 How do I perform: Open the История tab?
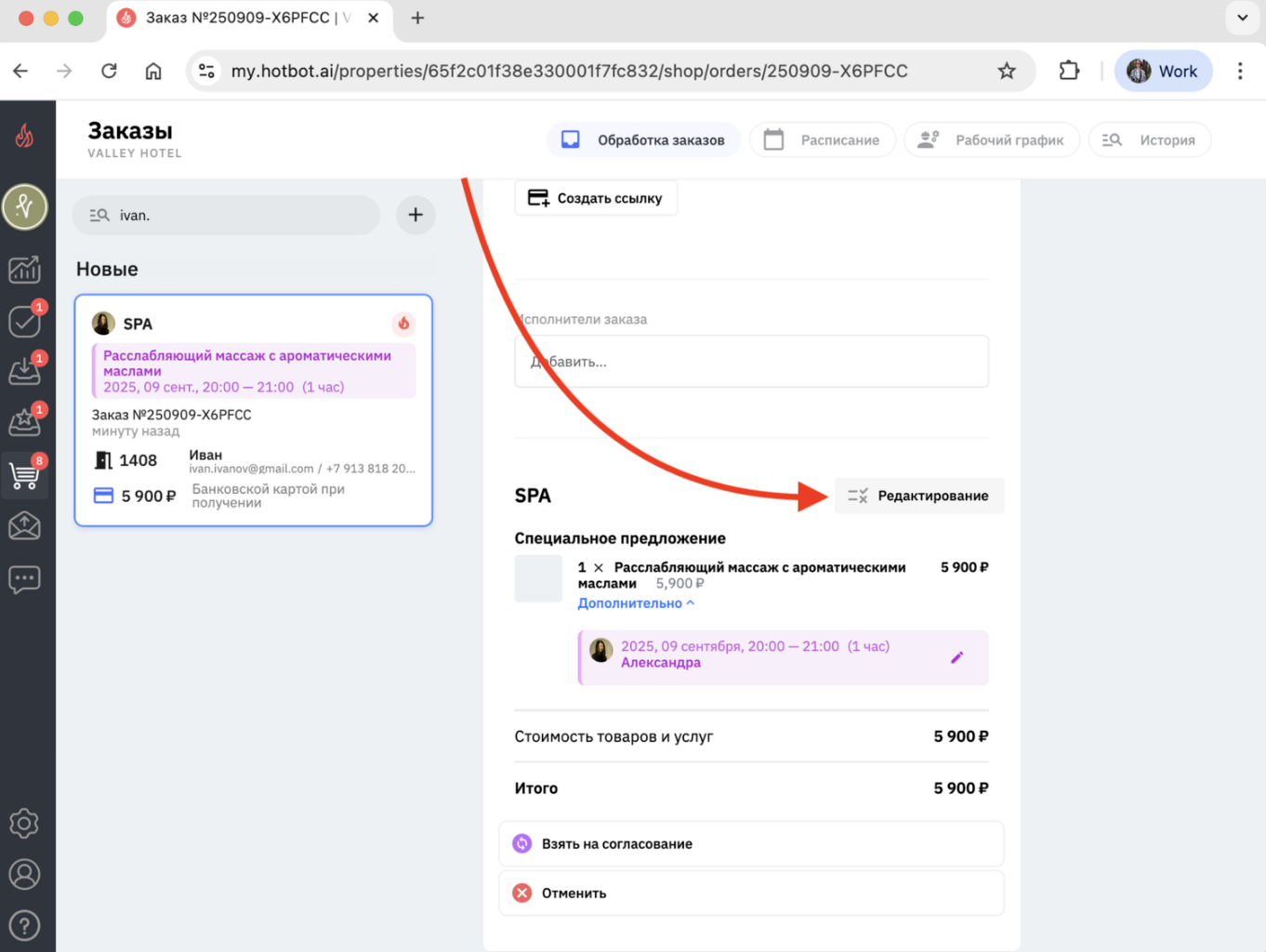click(1150, 140)
